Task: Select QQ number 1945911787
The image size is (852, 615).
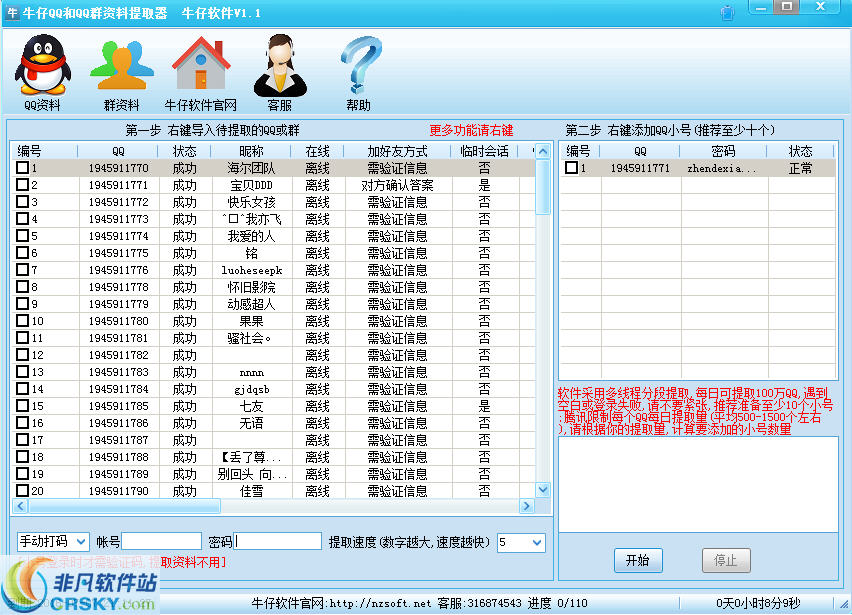Action: pos(118,440)
